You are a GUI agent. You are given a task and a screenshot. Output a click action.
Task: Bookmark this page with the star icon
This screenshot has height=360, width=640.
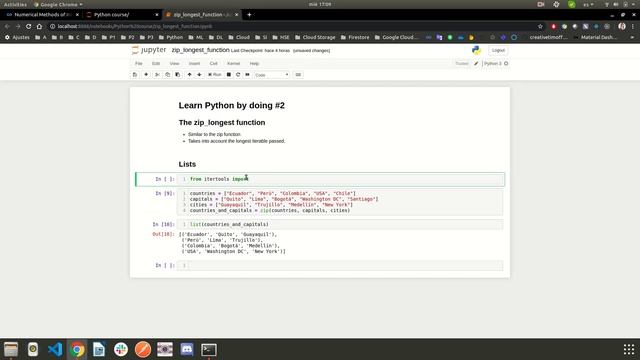540,26
